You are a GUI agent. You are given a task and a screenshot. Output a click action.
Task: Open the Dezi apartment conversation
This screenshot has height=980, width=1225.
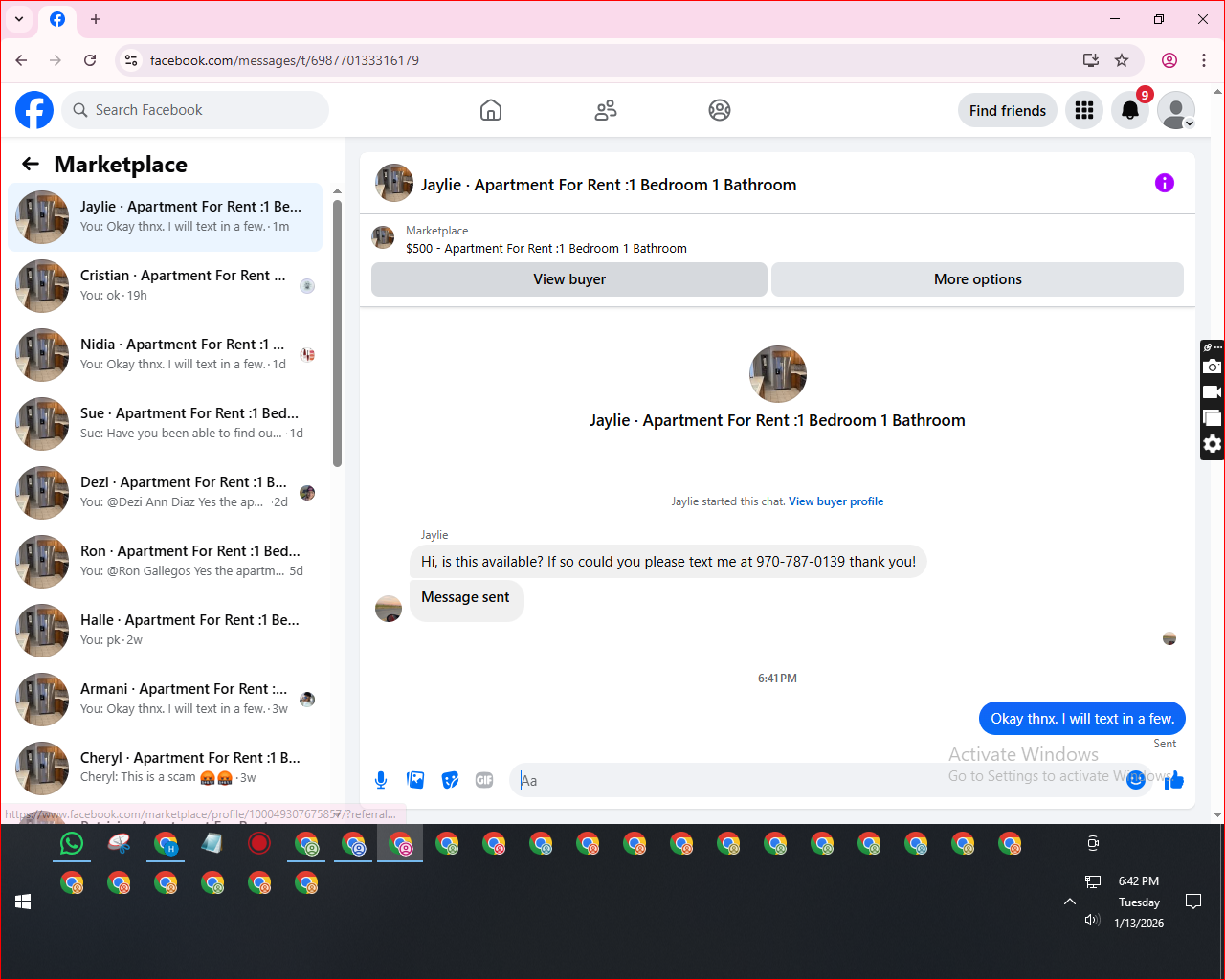(x=165, y=493)
